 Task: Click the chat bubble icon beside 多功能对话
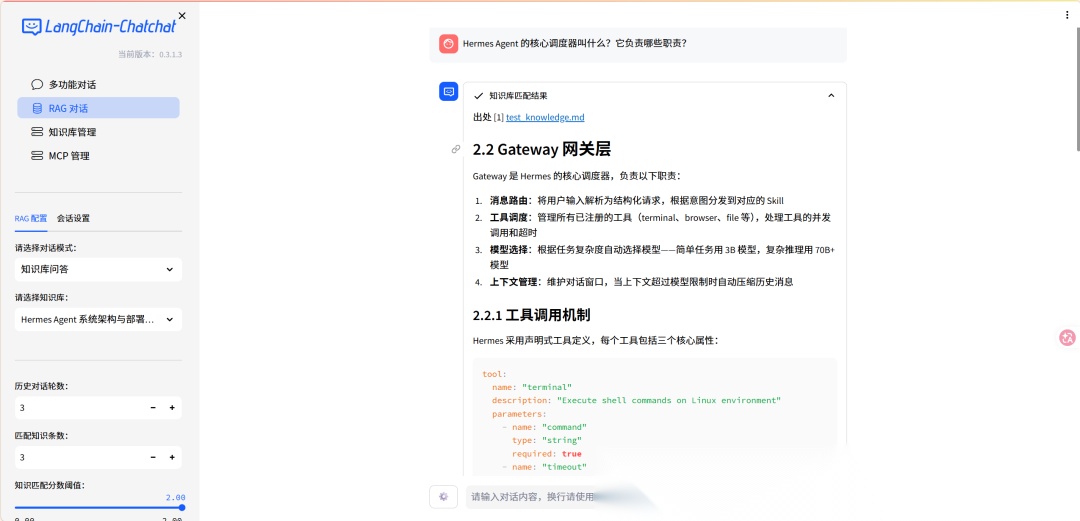[37, 85]
